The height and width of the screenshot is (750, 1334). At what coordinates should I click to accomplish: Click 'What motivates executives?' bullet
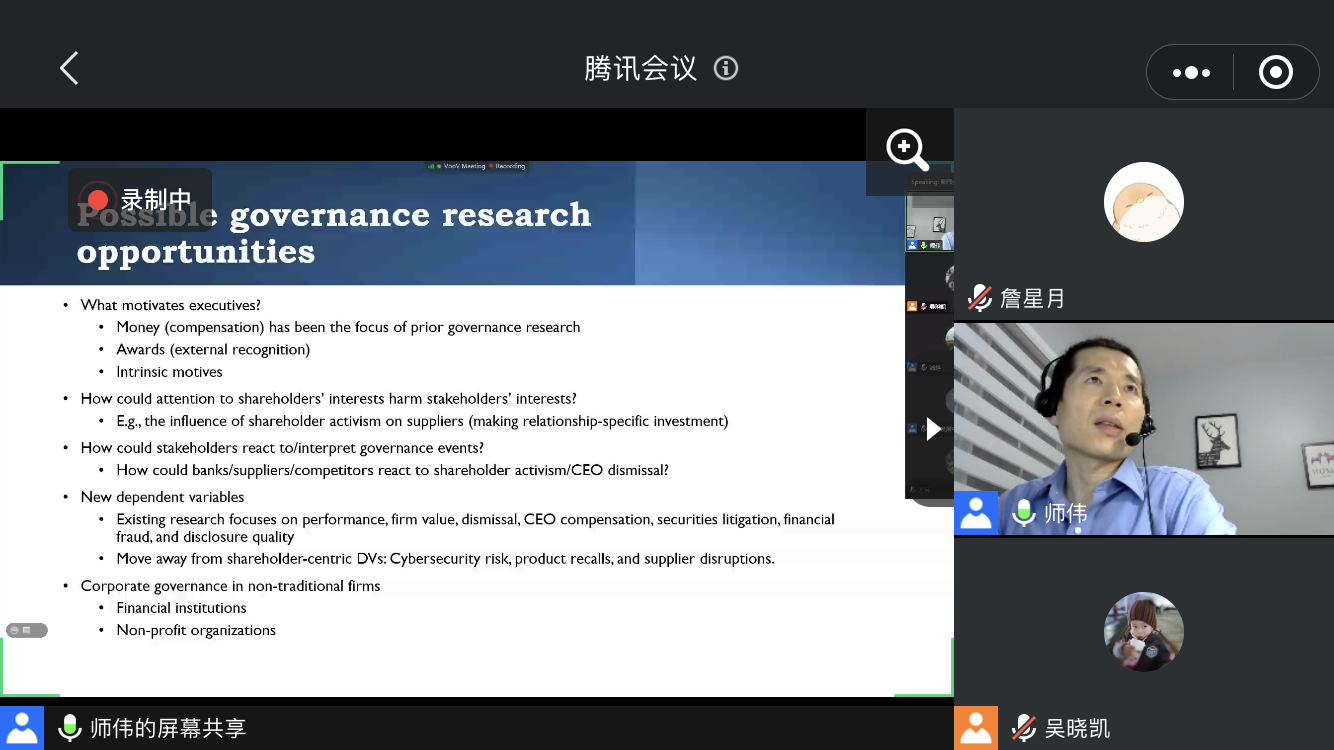(x=171, y=305)
